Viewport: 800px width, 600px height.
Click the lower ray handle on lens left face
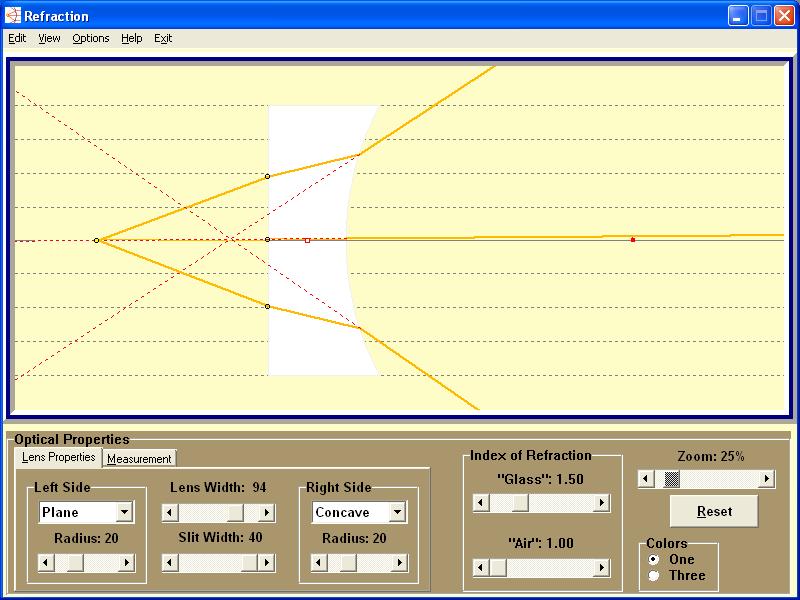[267, 307]
